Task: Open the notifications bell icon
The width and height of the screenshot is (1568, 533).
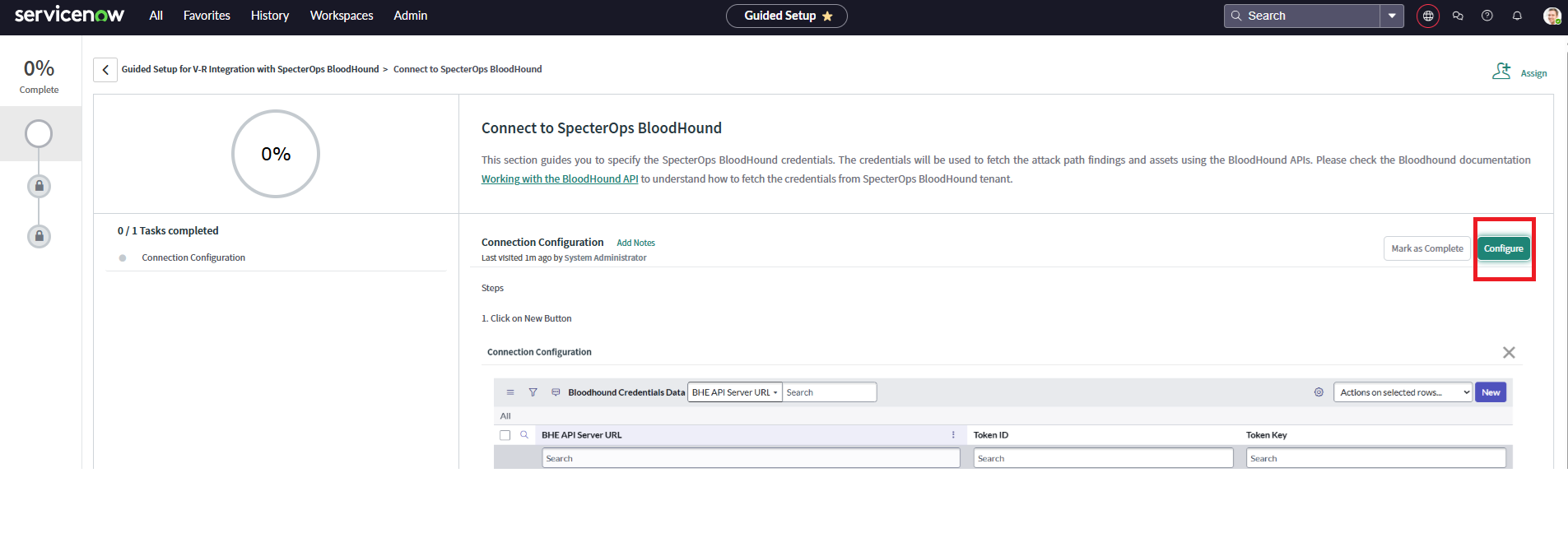Action: (1517, 16)
